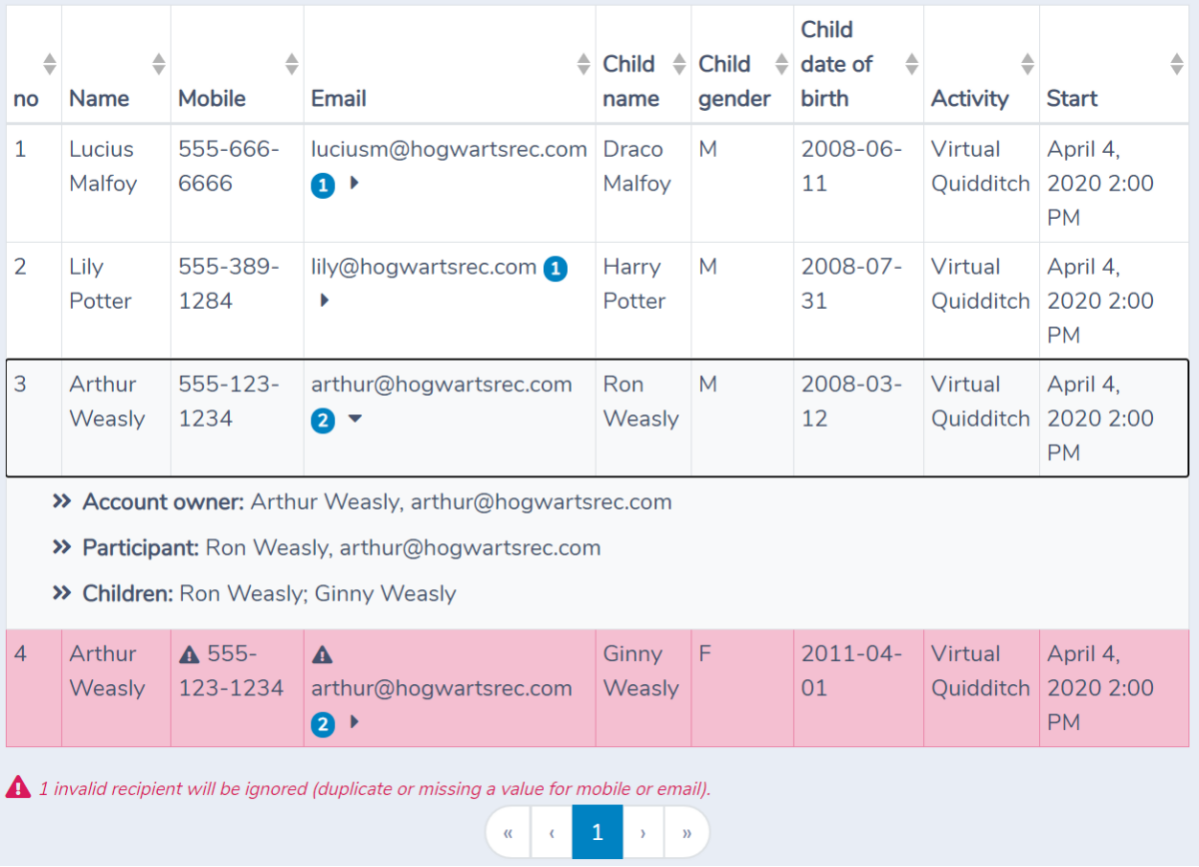Image resolution: width=1199 pixels, height=867 pixels.
Task: Click birth date 2008-06-11
Action: [x=851, y=167]
